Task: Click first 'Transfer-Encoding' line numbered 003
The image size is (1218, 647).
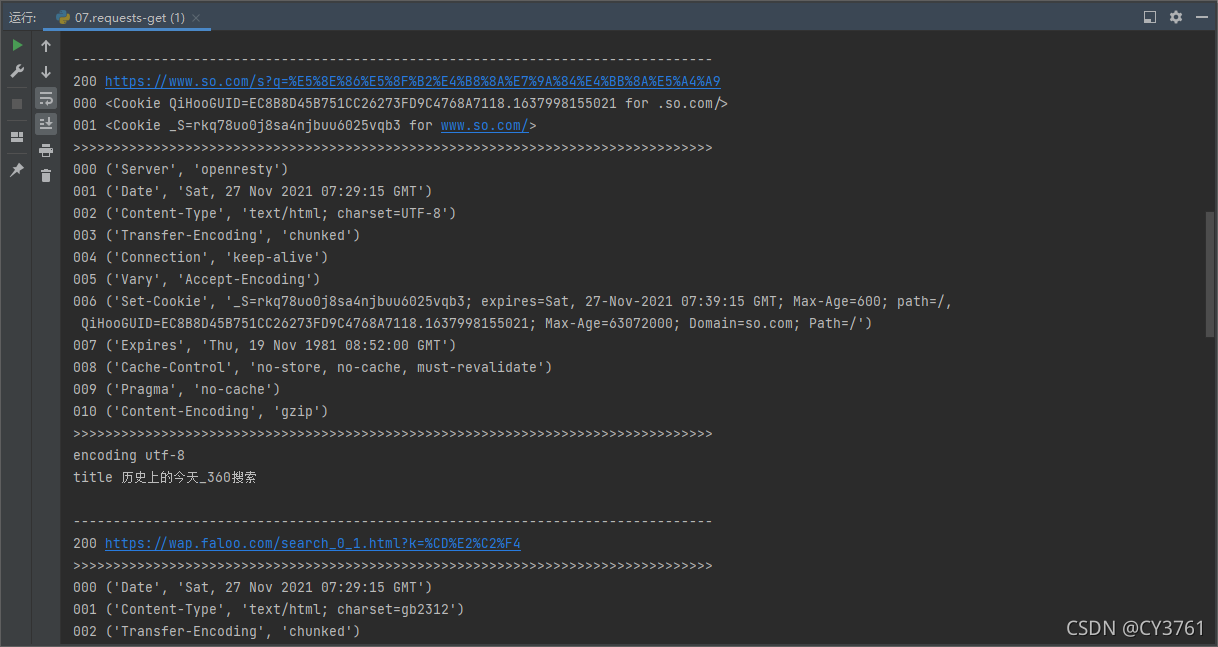Action: (217, 236)
